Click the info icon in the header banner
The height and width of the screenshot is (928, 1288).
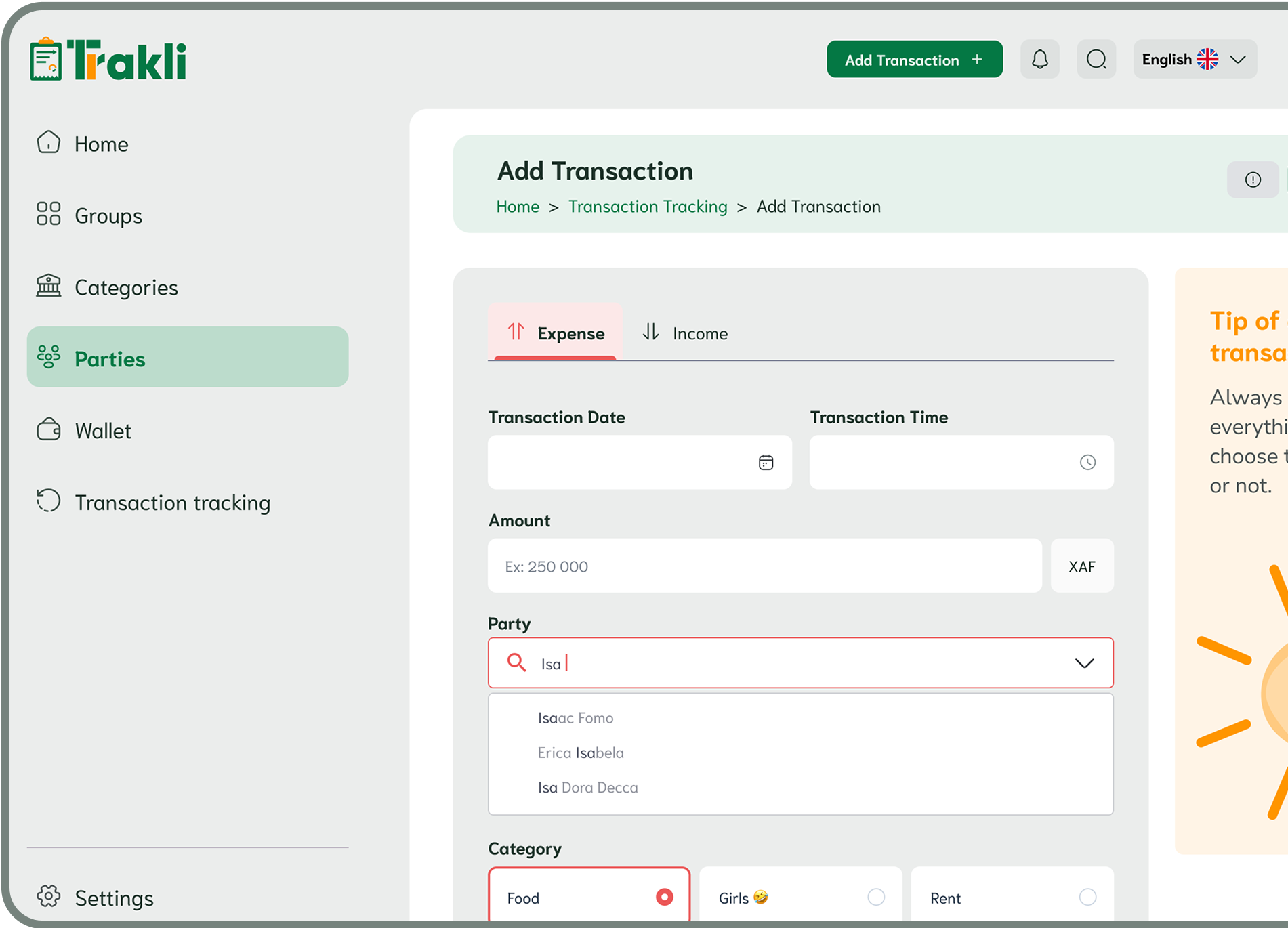[x=1252, y=180]
